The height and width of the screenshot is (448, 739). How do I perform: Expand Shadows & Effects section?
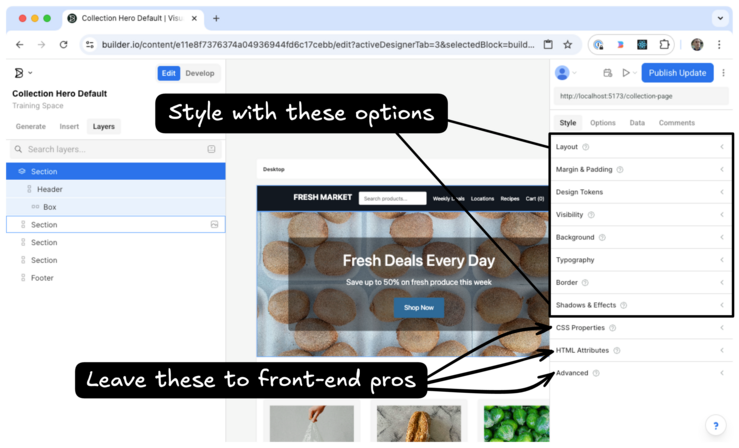[641, 305]
